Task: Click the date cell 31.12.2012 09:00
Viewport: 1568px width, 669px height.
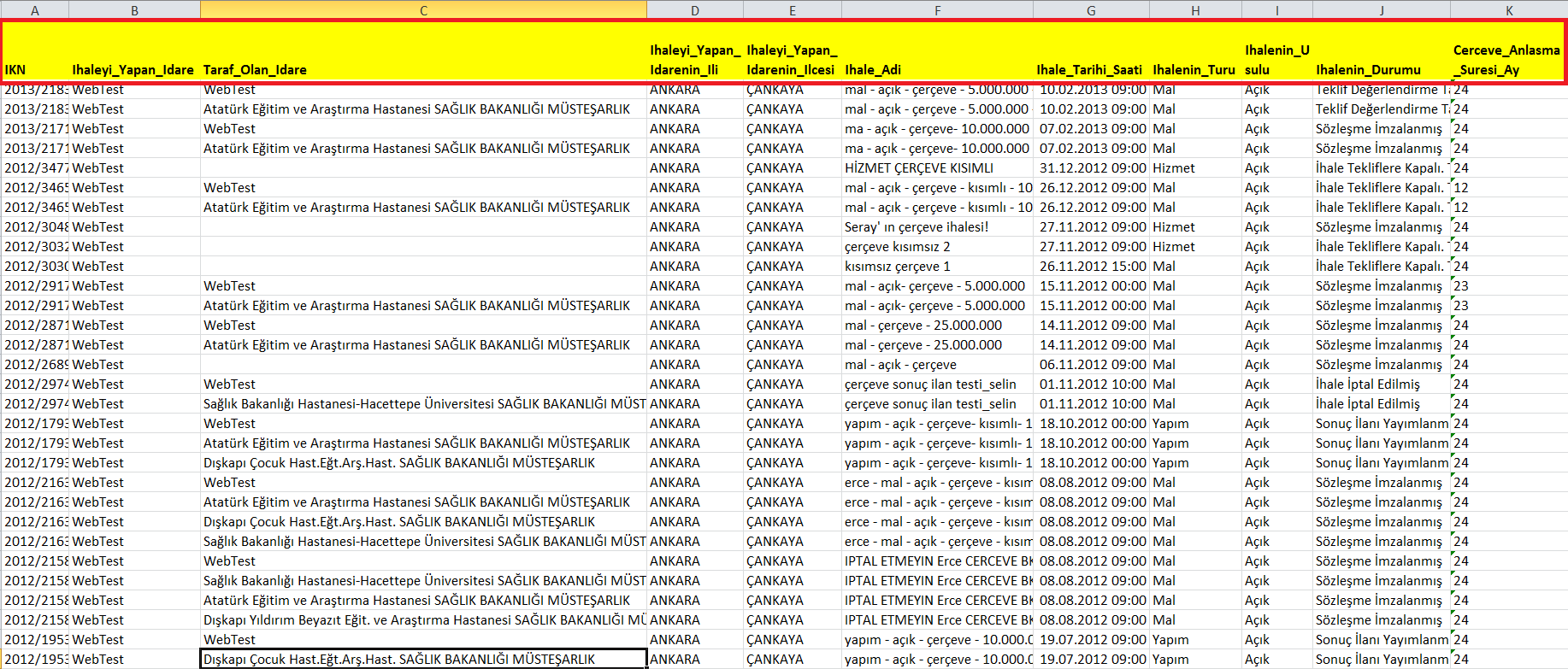Action: pos(1091,168)
